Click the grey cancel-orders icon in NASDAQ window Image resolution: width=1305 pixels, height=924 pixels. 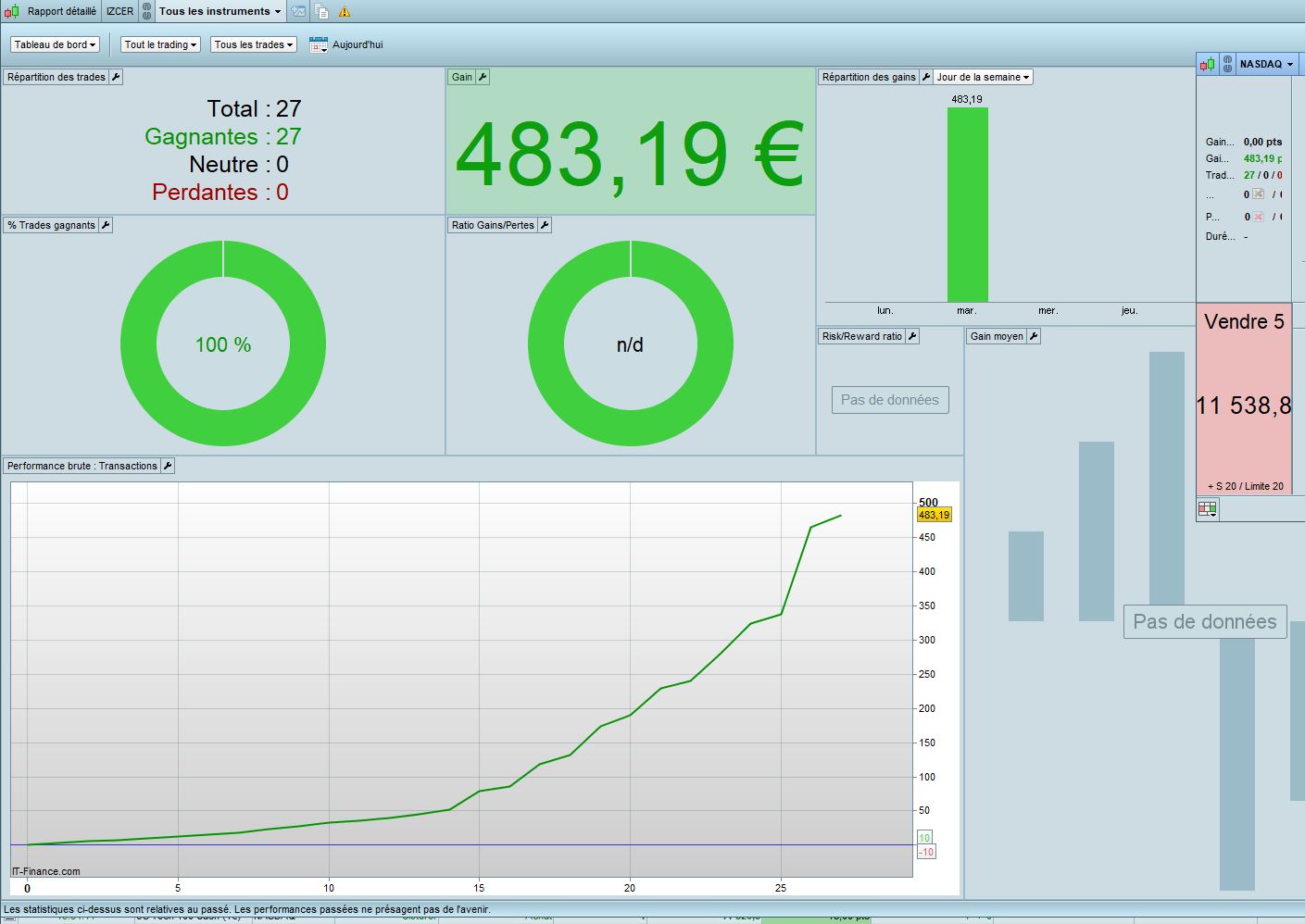pos(1258,194)
